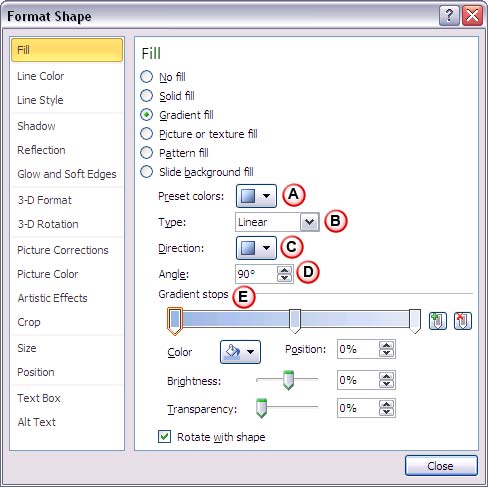Select the first gradient stop marker
This screenshot has height=487, width=488.
click(x=175, y=321)
